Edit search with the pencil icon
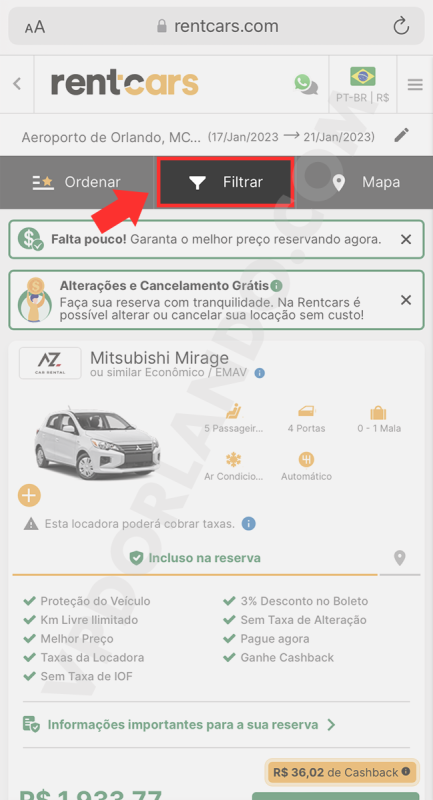This screenshot has height=800, width=433. pyautogui.click(x=402, y=136)
